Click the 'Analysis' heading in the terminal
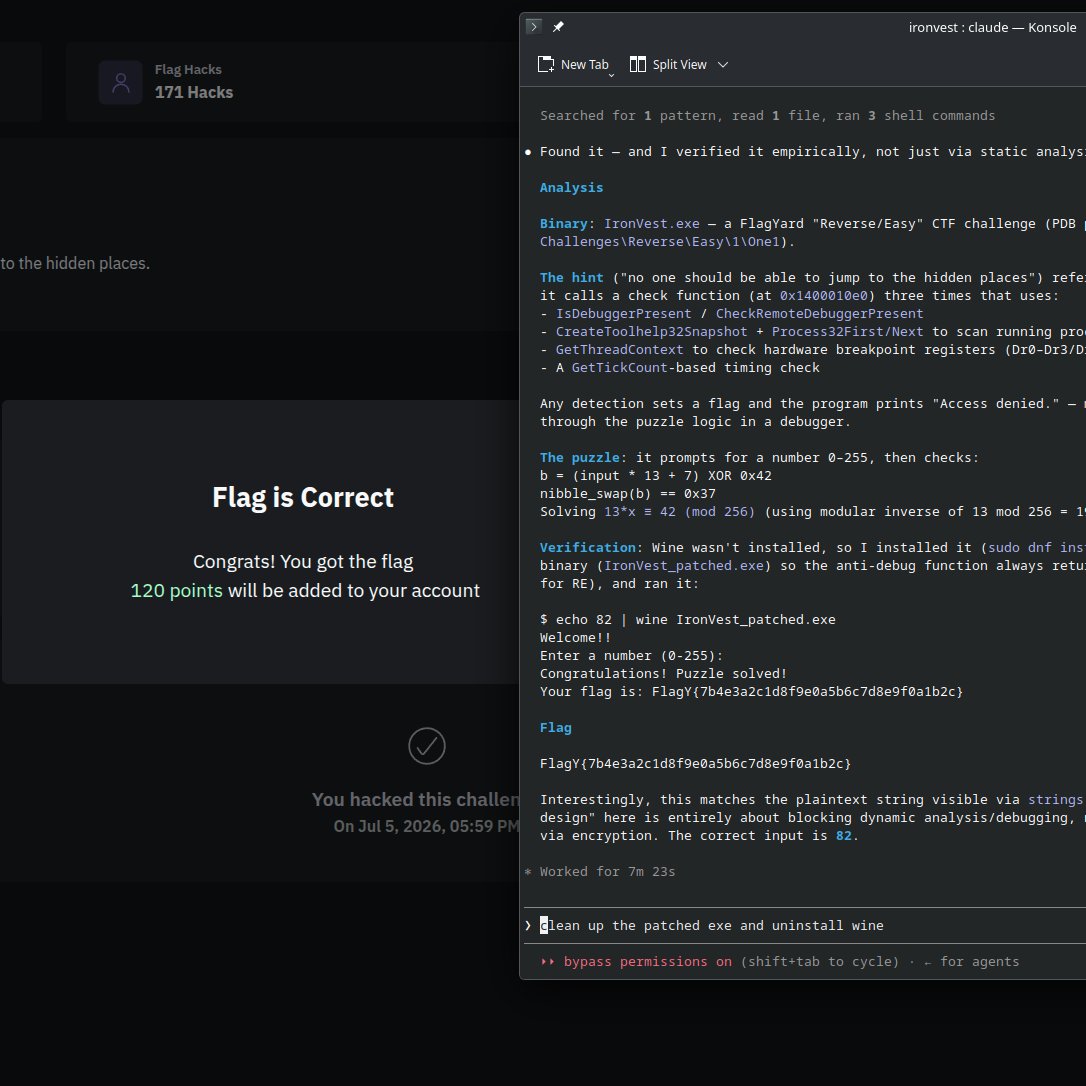1086x1086 pixels. point(571,188)
